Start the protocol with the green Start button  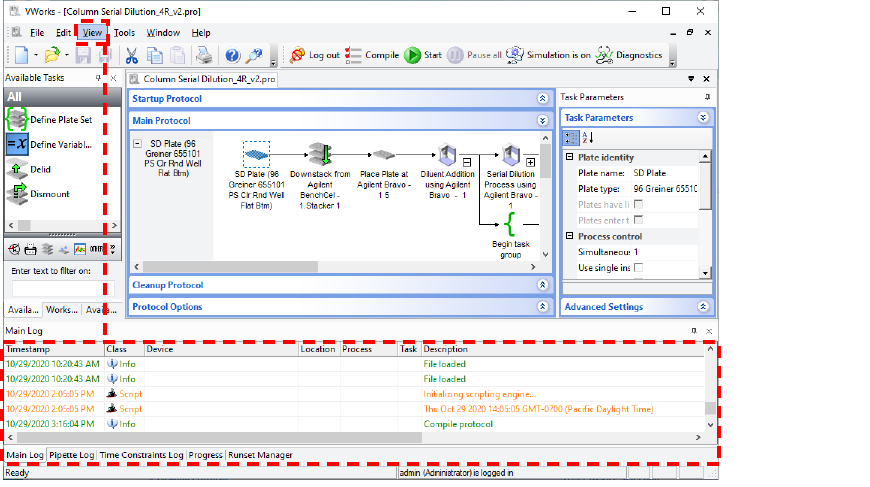click(423, 55)
